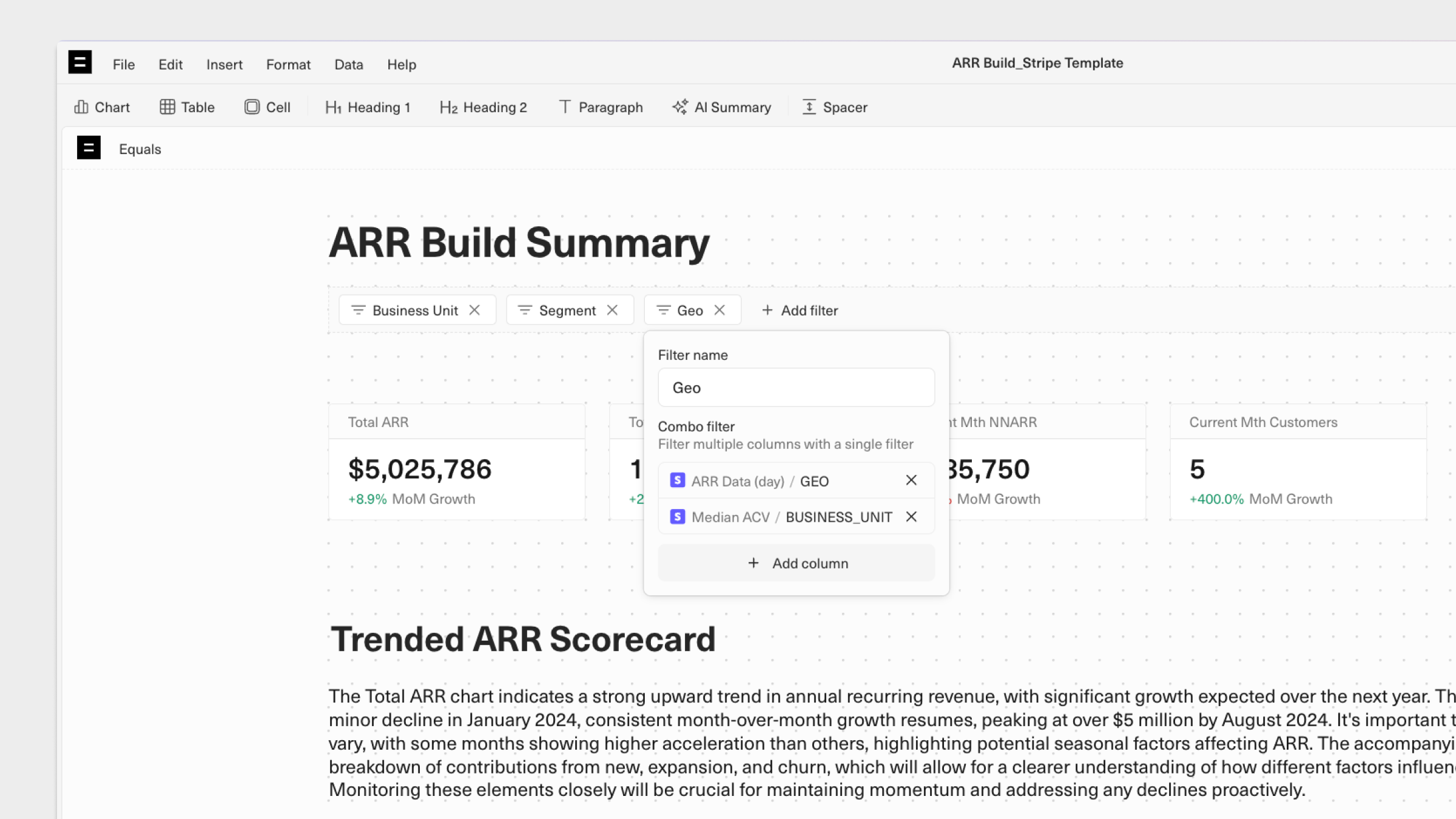Open the Format menu
This screenshot has height=819, width=1456.
point(288,64)
